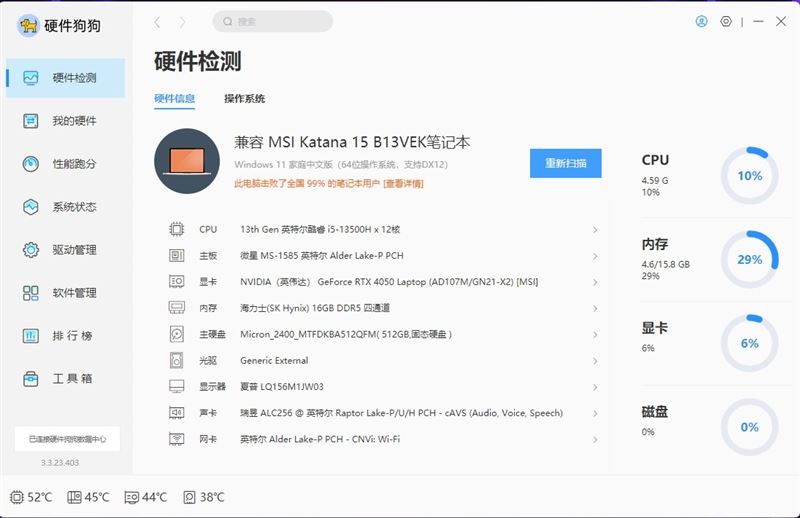
Task: Open settings via the hexagon gear icon
Action: [x=726, y=21]
